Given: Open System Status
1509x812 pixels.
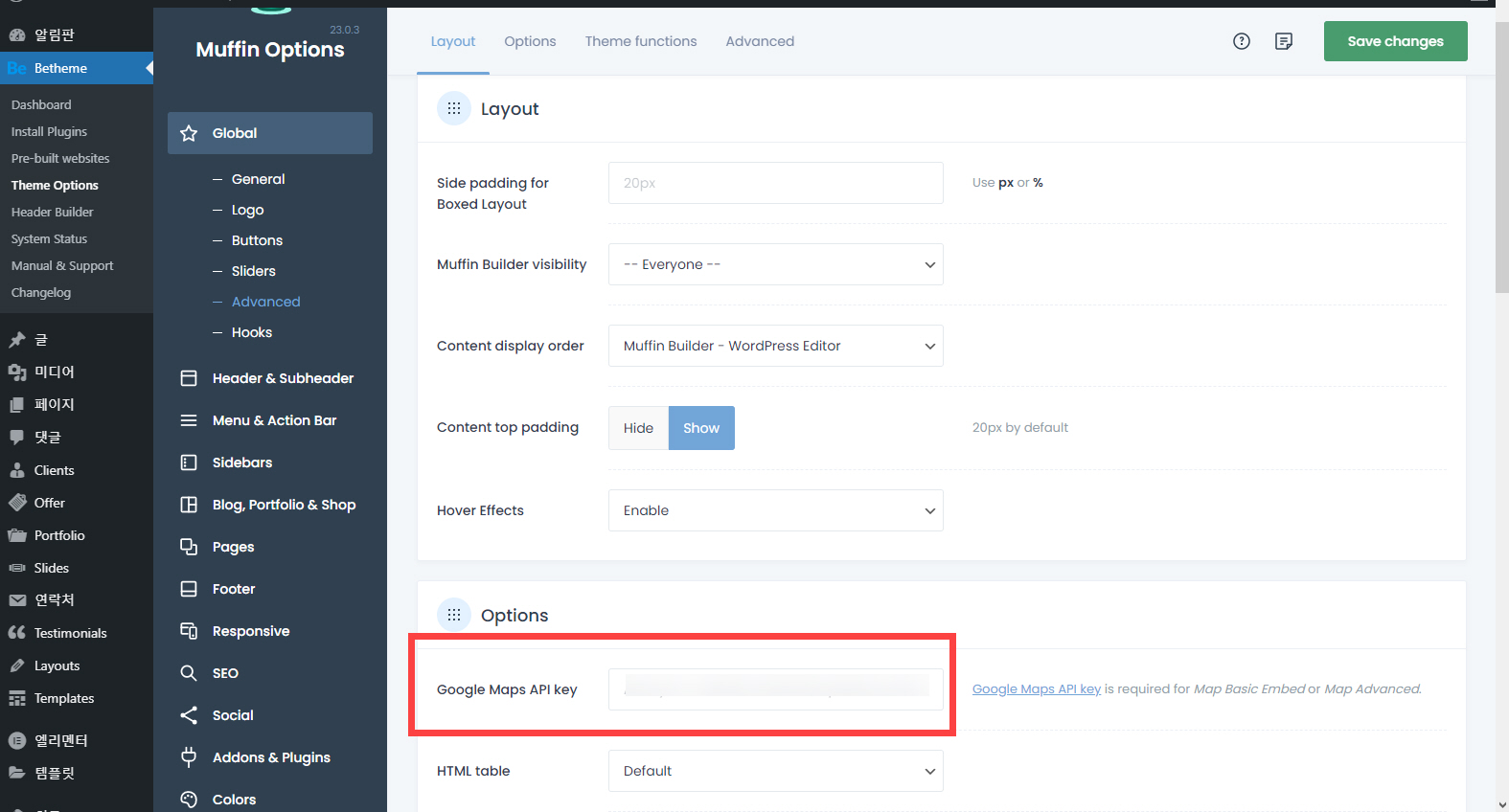Looking at the screenshot, I should (49, 238).
